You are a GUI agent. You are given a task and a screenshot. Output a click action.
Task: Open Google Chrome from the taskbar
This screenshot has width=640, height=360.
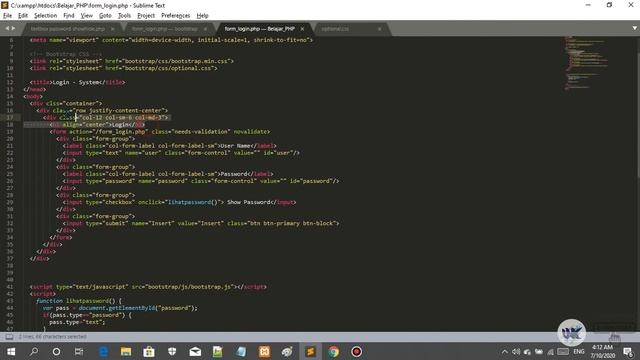(x=333, y=352)
